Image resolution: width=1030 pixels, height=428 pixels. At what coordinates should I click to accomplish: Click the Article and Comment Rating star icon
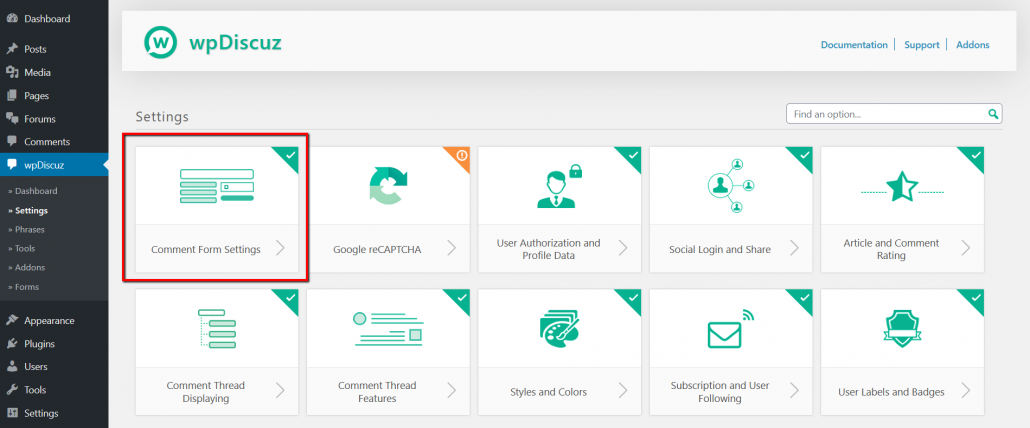903,186
